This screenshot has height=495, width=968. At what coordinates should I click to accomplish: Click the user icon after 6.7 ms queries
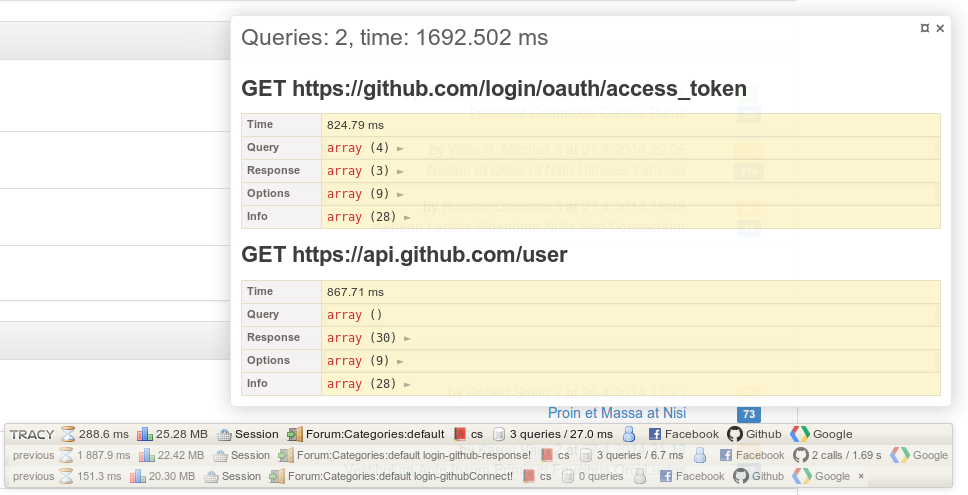[700, 455]
